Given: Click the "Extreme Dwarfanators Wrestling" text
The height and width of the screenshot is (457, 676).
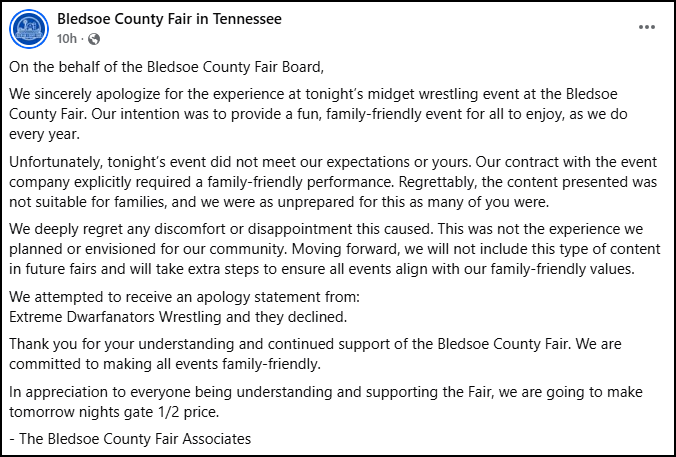Looking at the screenshot, I should [115, 317].
